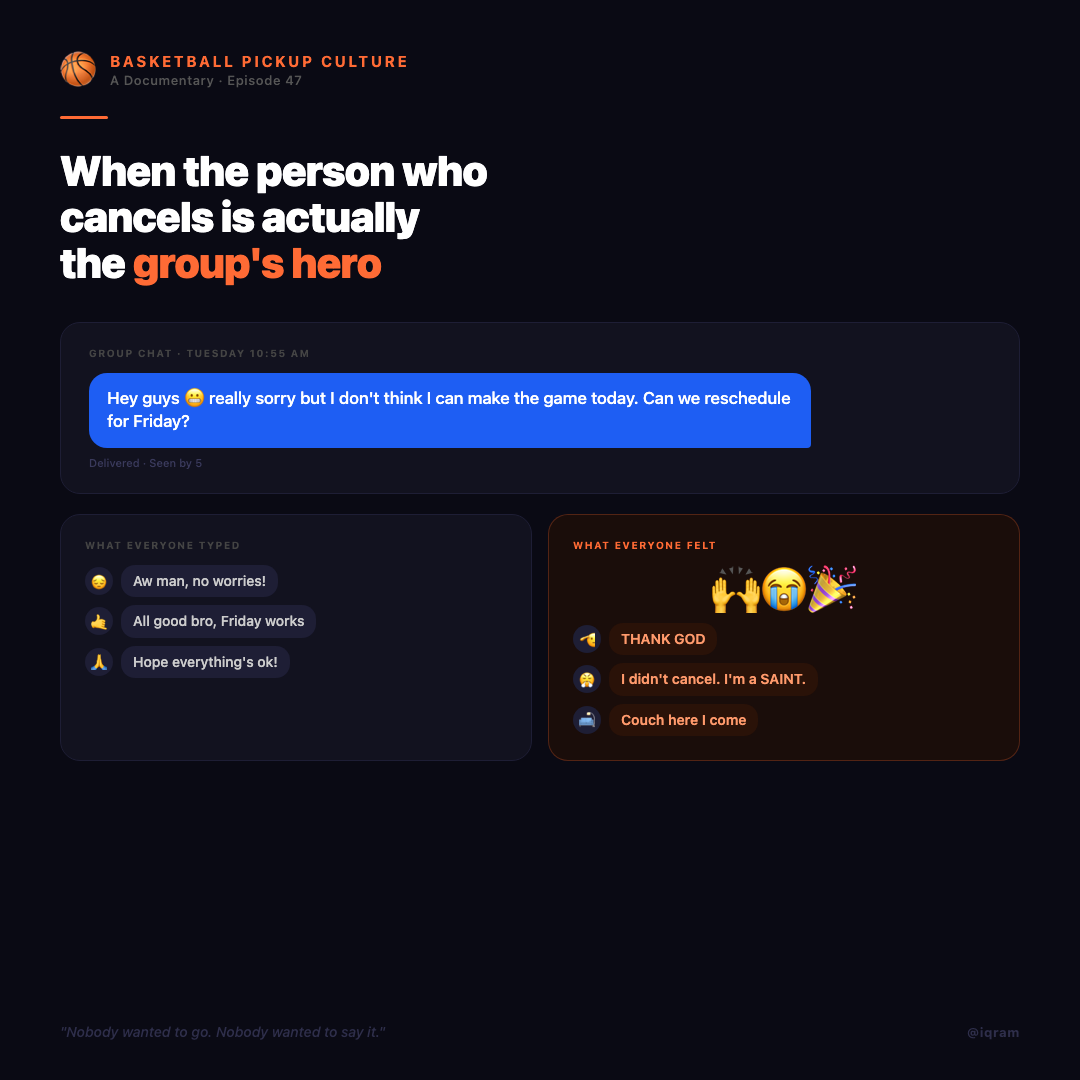Click the 'Delivered · Seen by 5' status
This screenshot has width=1080, height=1080.
click(145, 464)
